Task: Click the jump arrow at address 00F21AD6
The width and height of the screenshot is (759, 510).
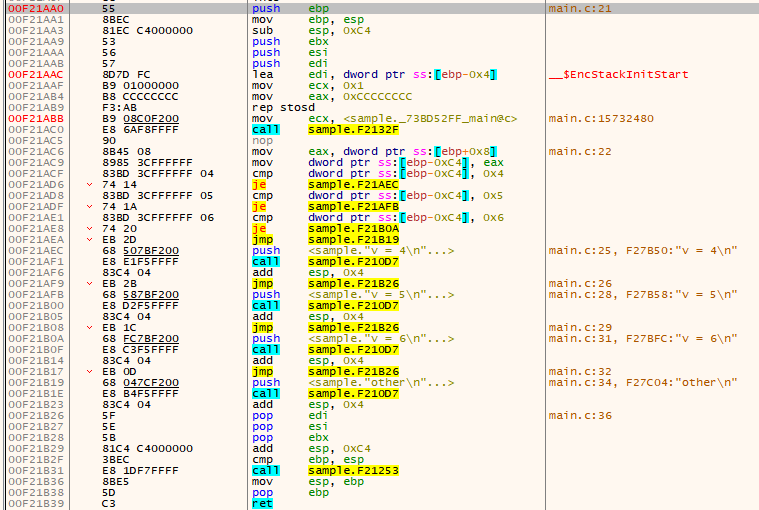Action: coord(89,185)
